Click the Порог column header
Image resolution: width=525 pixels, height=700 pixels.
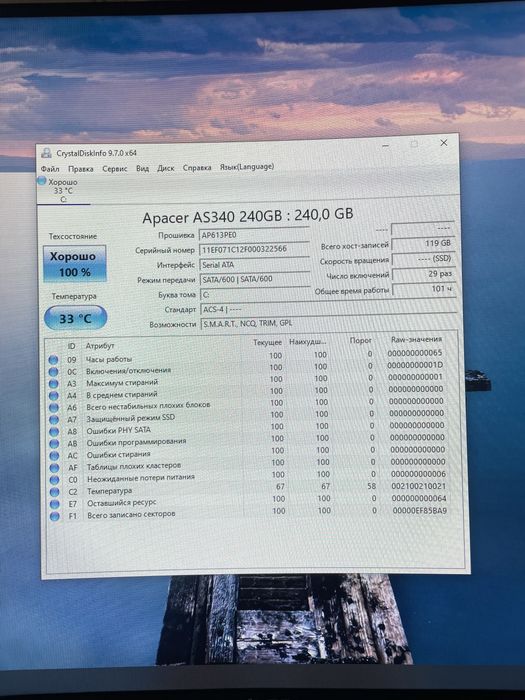tap(361, 340)
